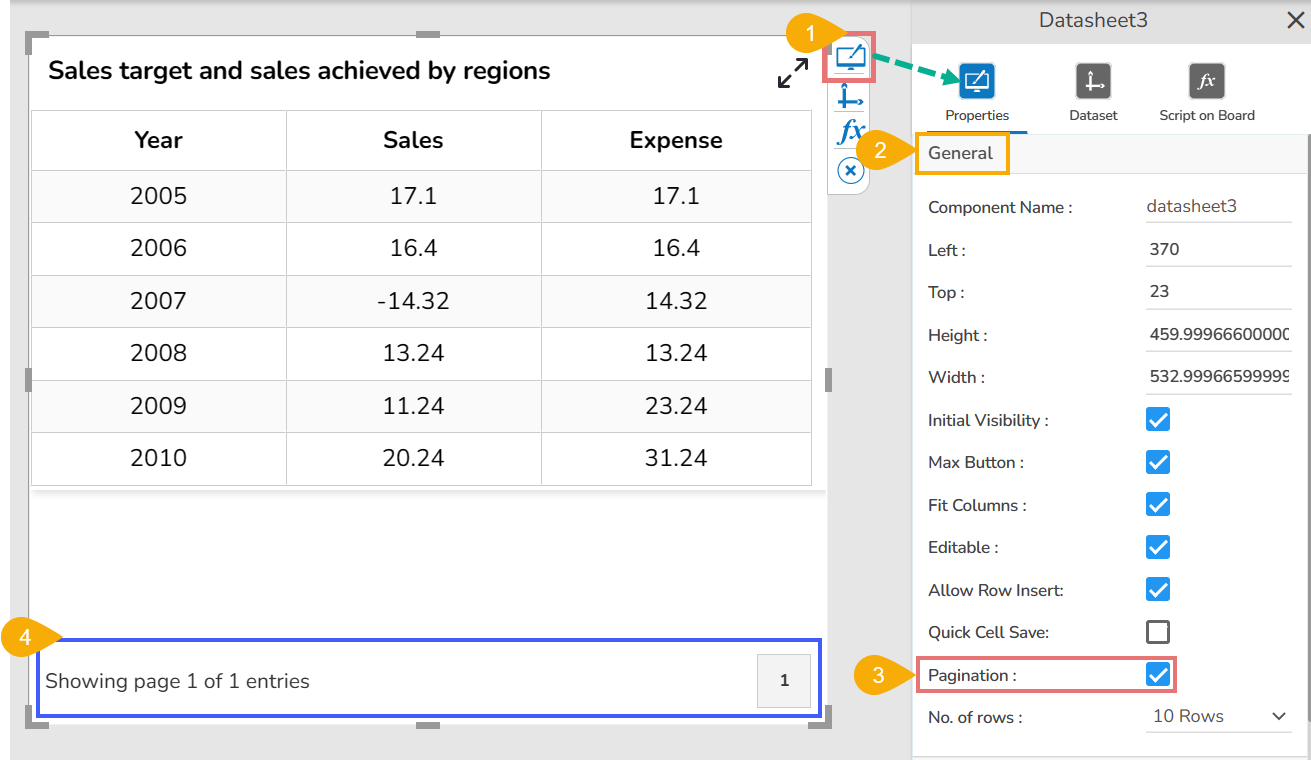Open the No. of rows dropdown
Image resolution: width=1311 pixels, height=760 pixels.
coord(1218,716)
